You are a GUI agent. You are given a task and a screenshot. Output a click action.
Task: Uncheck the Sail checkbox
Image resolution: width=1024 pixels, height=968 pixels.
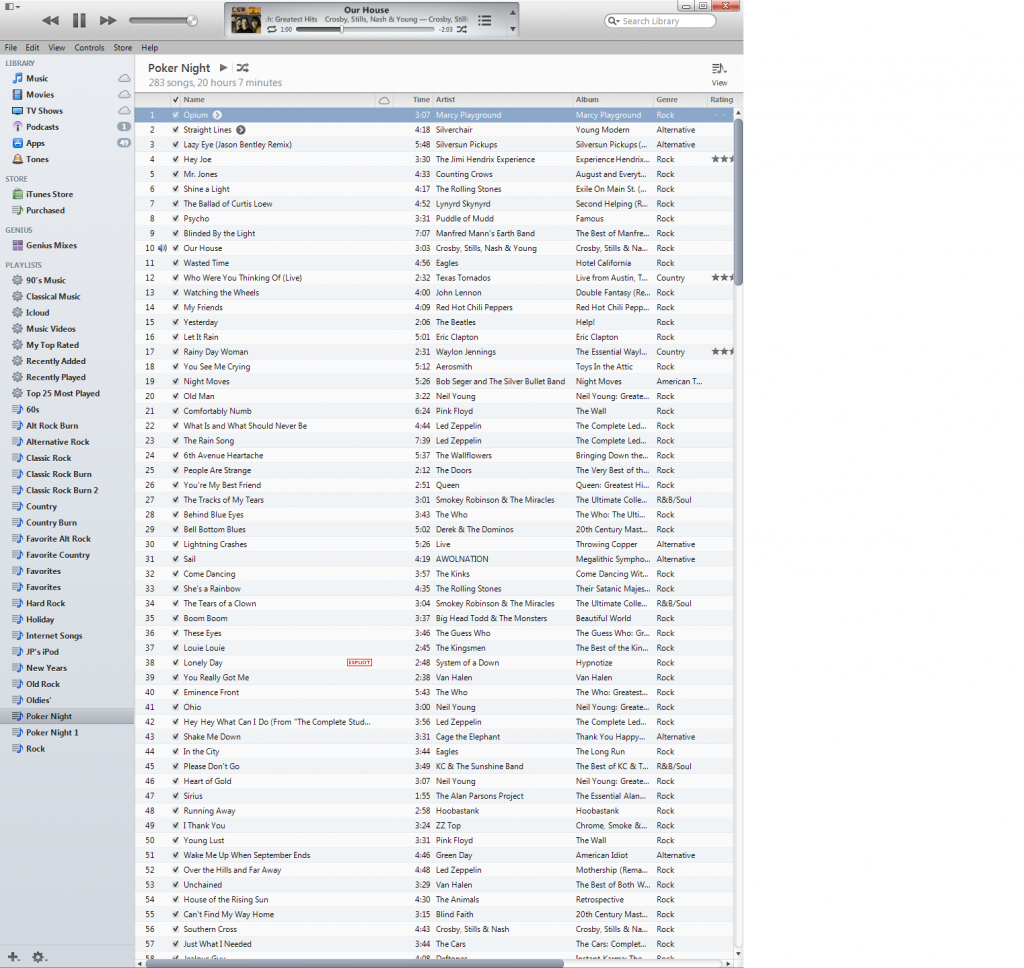click(x=176, y=559)
